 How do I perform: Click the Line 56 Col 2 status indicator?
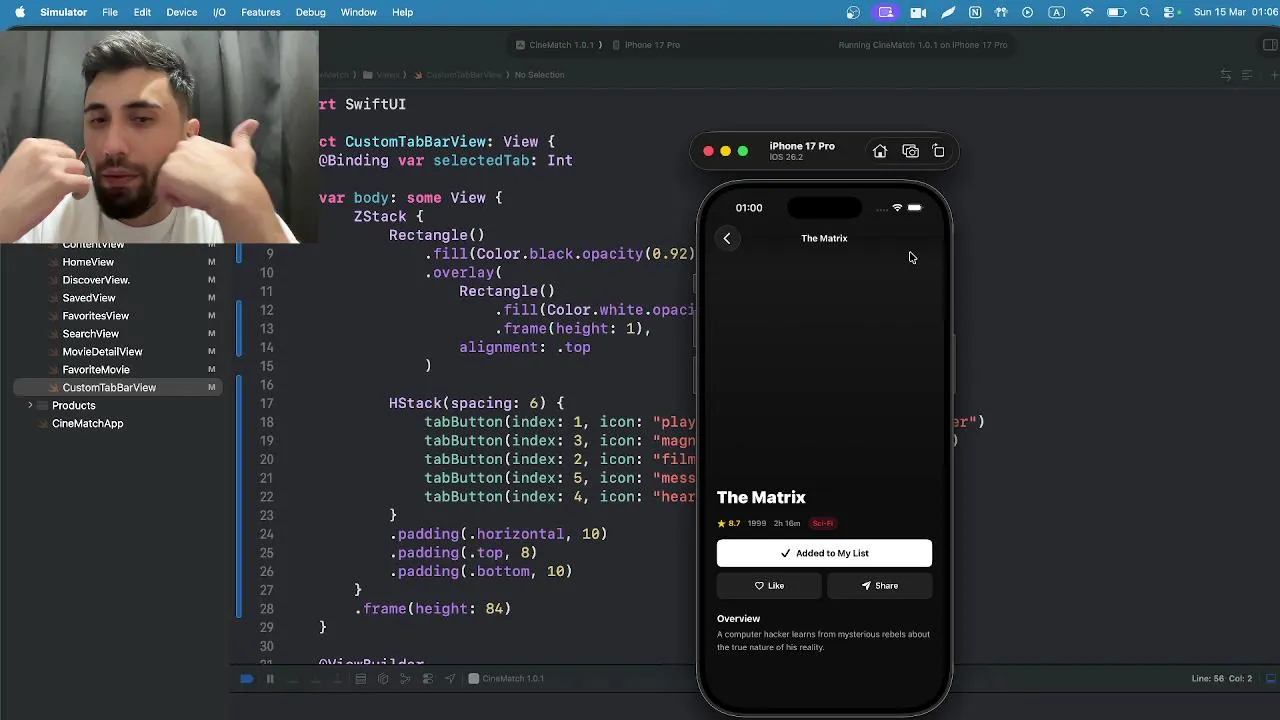pos(1221,679)
